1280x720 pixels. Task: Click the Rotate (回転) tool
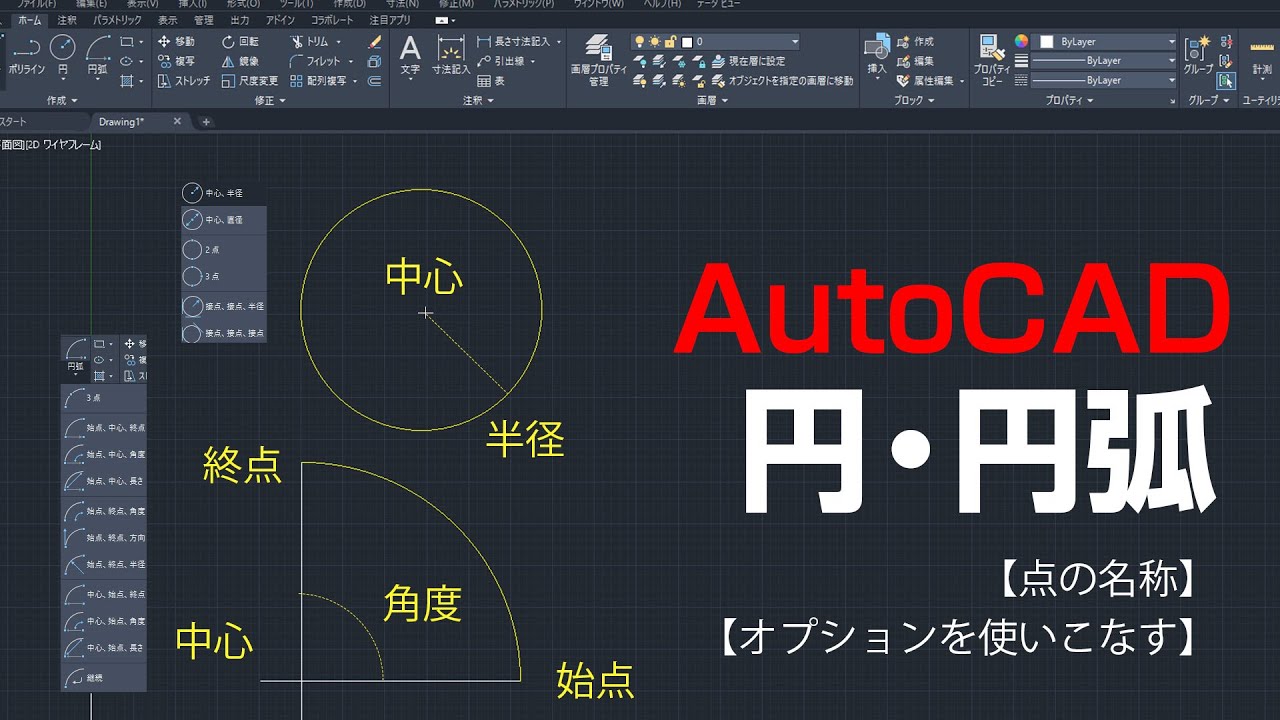[240, 42]
